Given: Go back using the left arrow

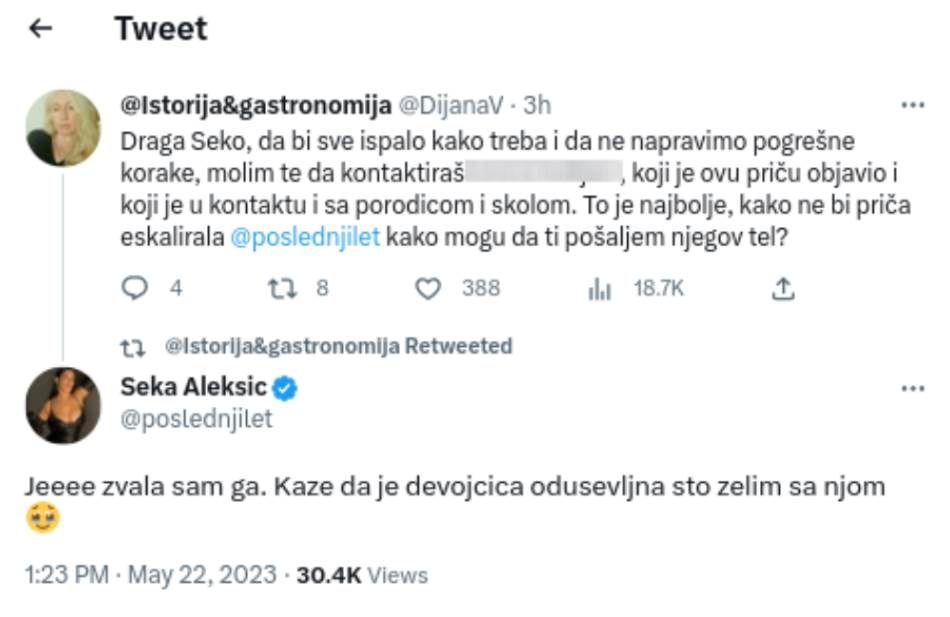Looking at the screenshot, I should coord(41,30).
